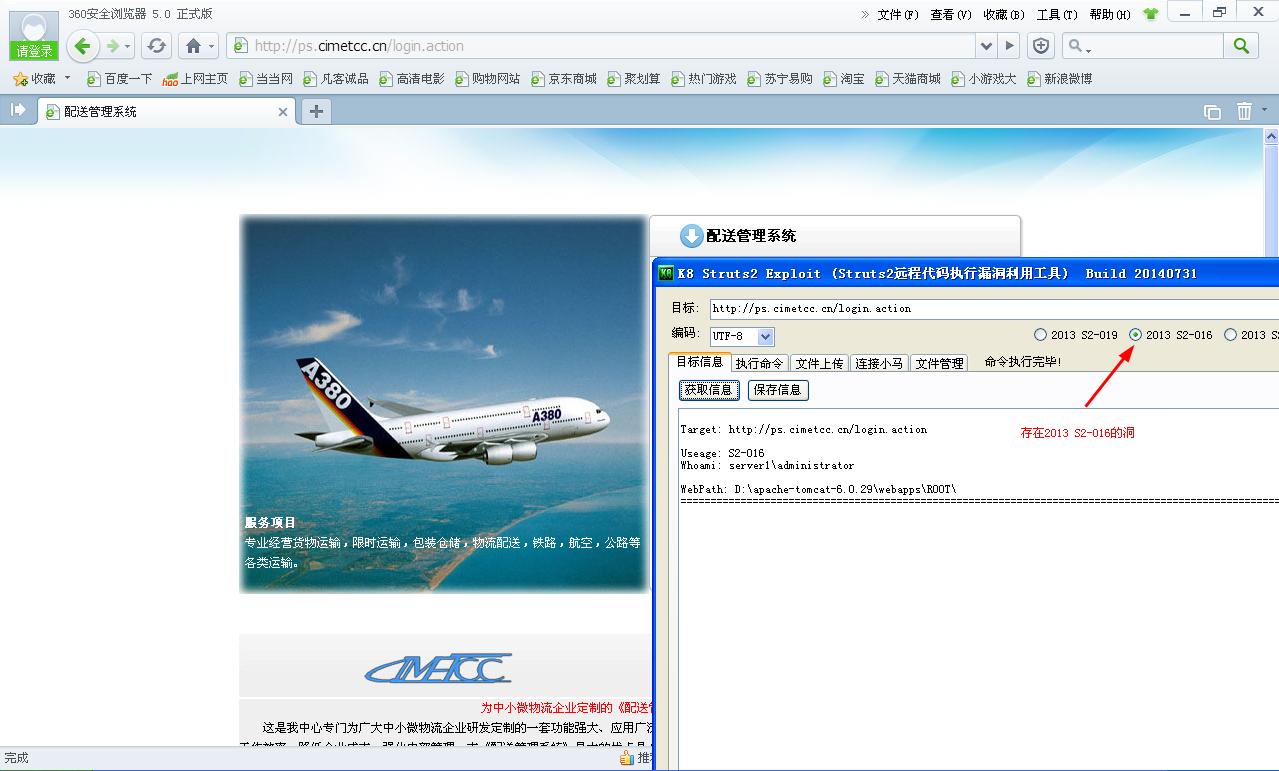Toggle the sidebar arrow icon left of tabs
The image size is (1279, 771).
click(18, 110)
